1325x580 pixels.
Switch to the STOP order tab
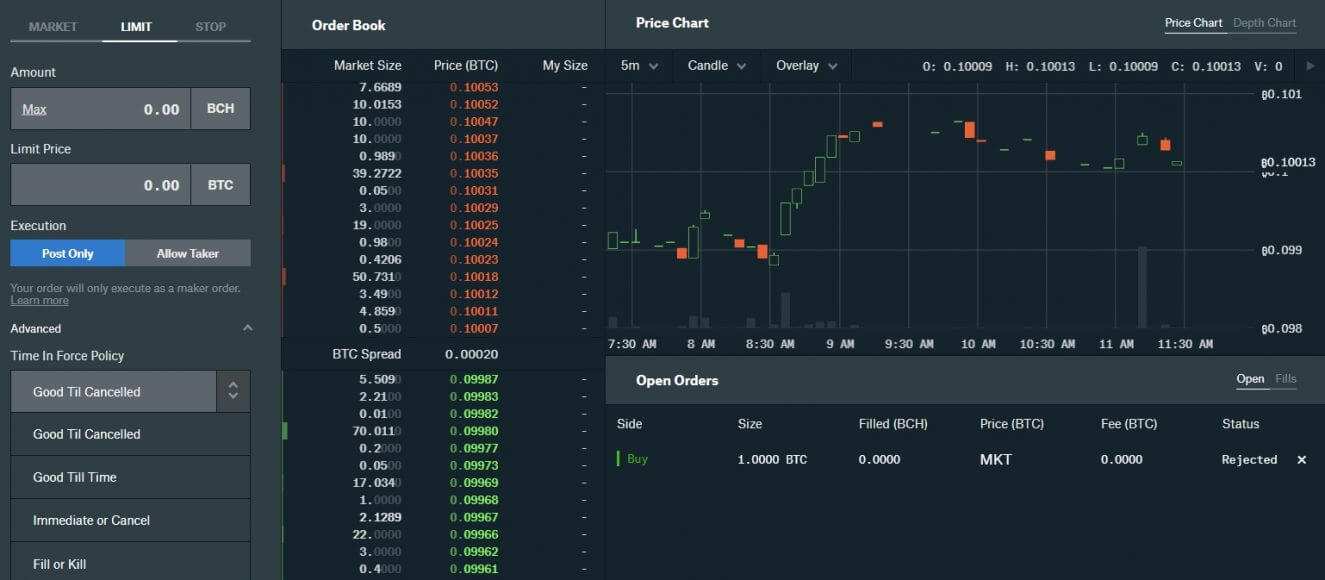point(210,27)
